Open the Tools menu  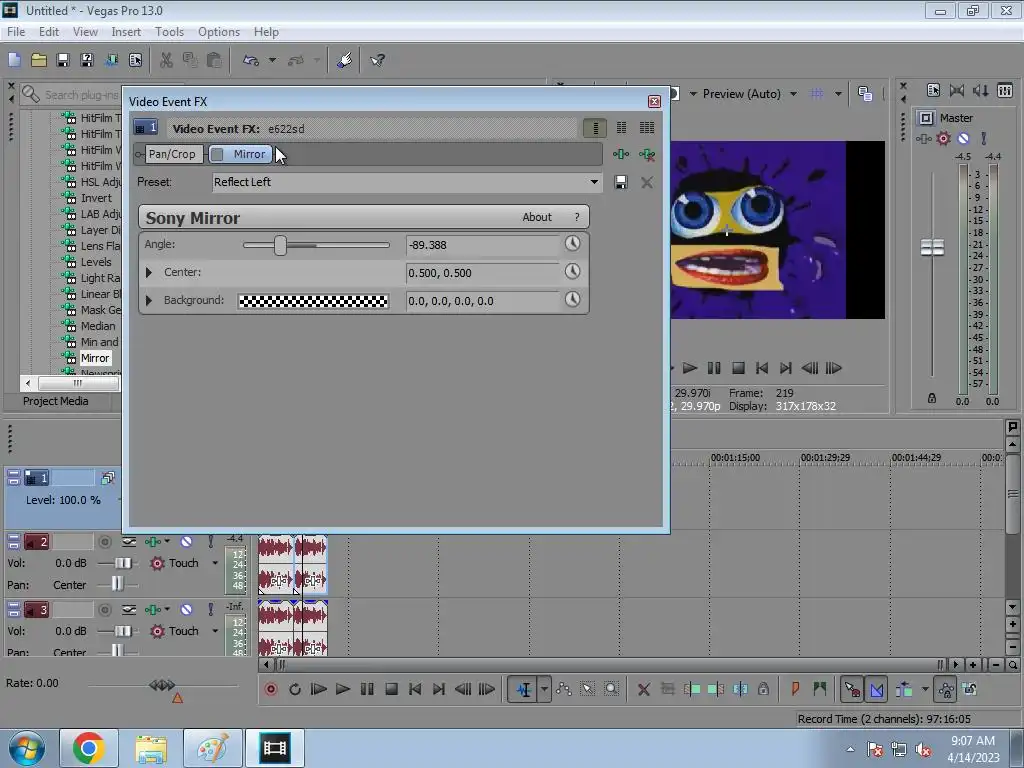(169, 31)
